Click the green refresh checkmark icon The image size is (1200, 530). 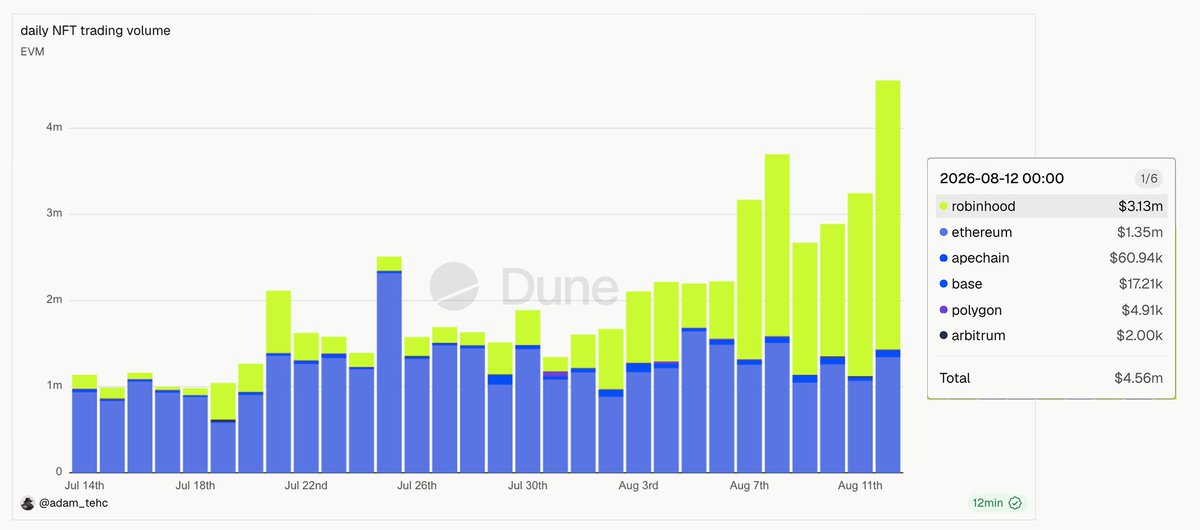(x=1015, y=503)
